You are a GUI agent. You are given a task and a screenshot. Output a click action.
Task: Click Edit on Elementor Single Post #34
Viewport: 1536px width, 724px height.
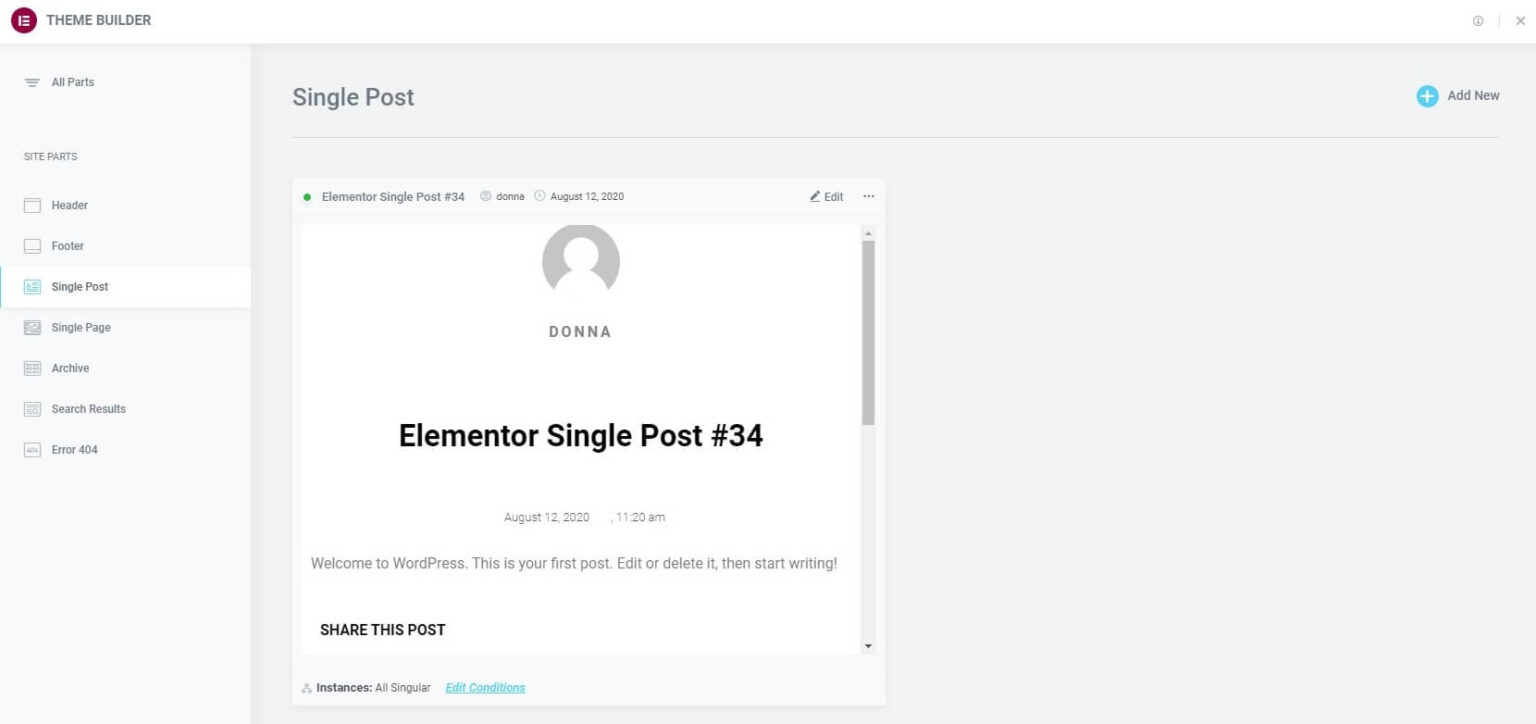pyautogui.click(x=826, y=196)
